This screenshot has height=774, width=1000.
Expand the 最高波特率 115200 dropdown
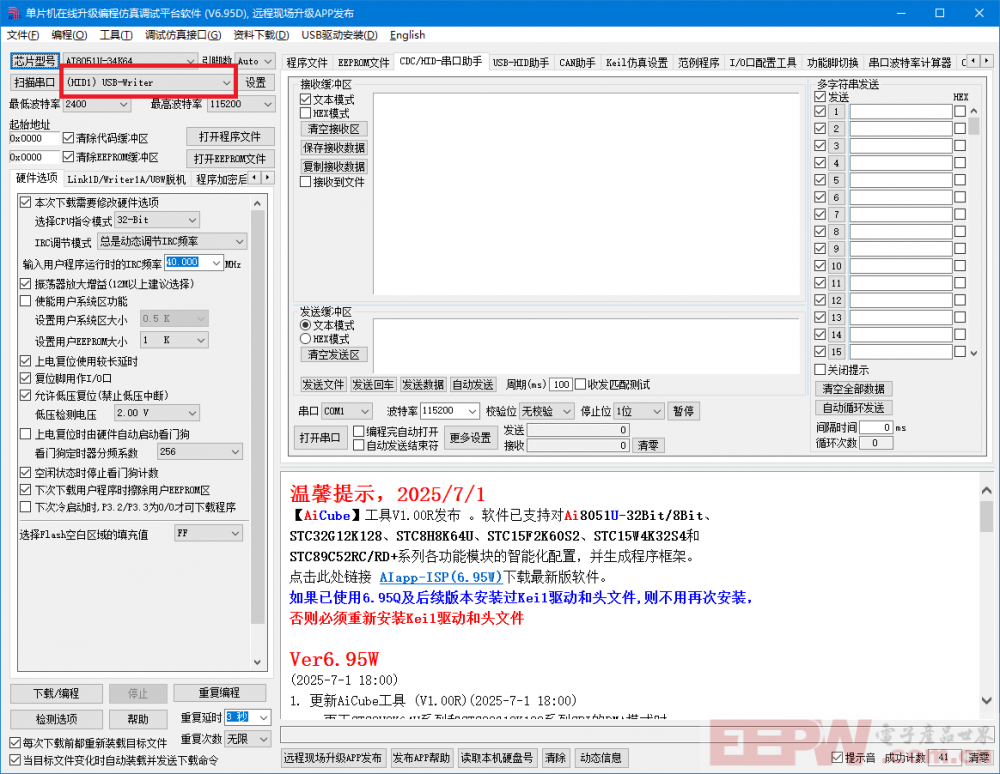(x=268, y=104)
